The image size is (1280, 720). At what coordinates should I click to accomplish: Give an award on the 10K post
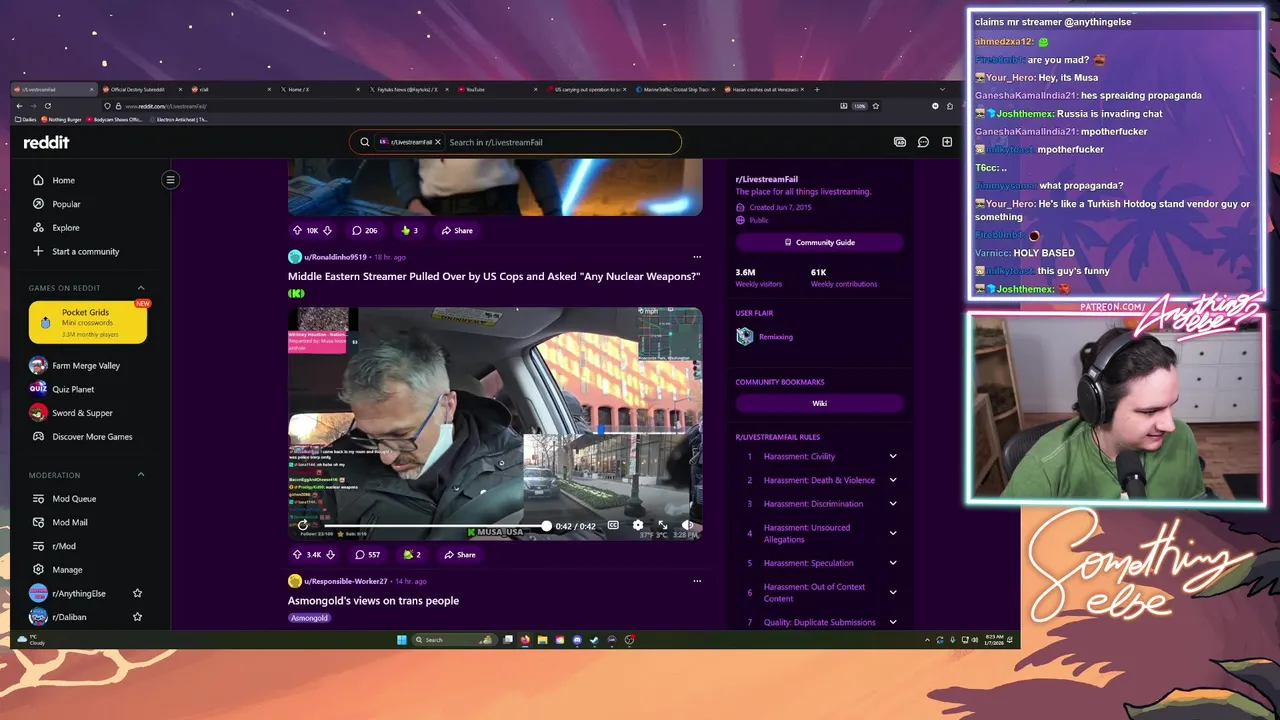coord(409,230)
